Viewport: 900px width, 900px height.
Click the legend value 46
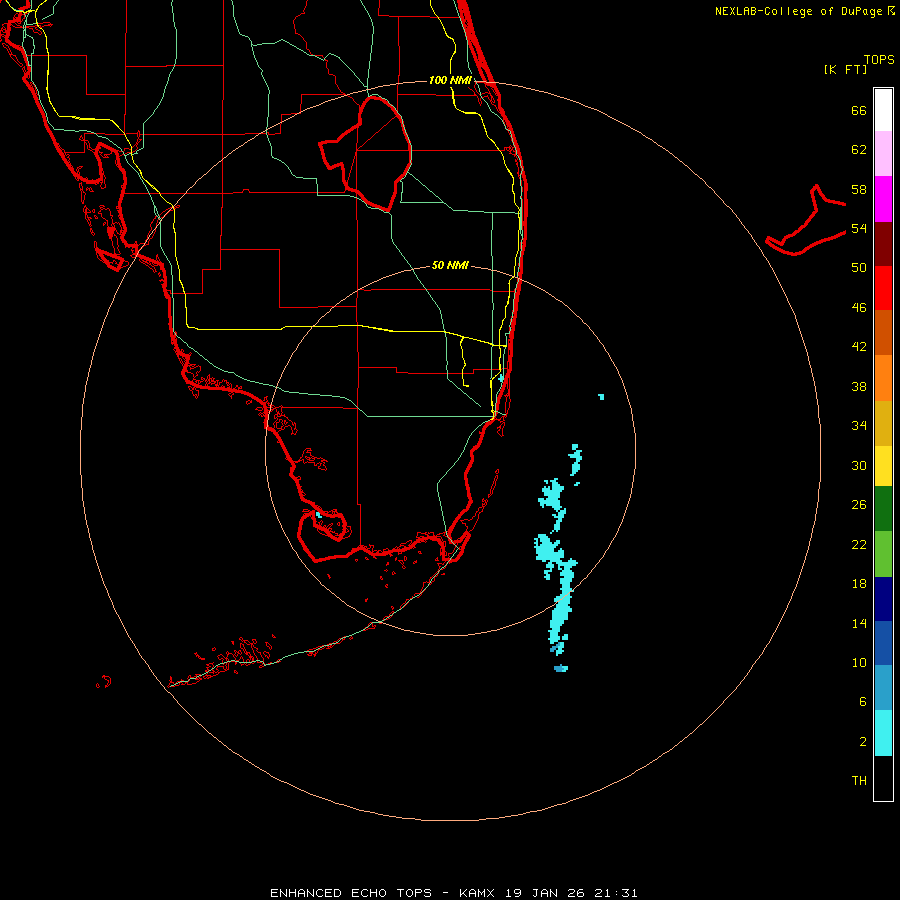tap(859, 308)
